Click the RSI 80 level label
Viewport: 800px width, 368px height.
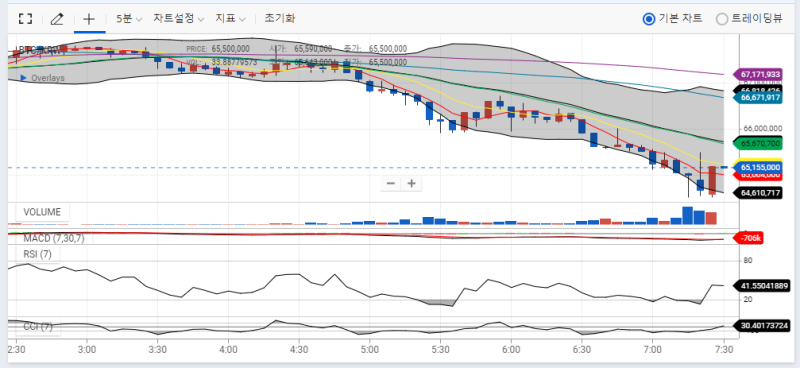[x=748, y=260]
